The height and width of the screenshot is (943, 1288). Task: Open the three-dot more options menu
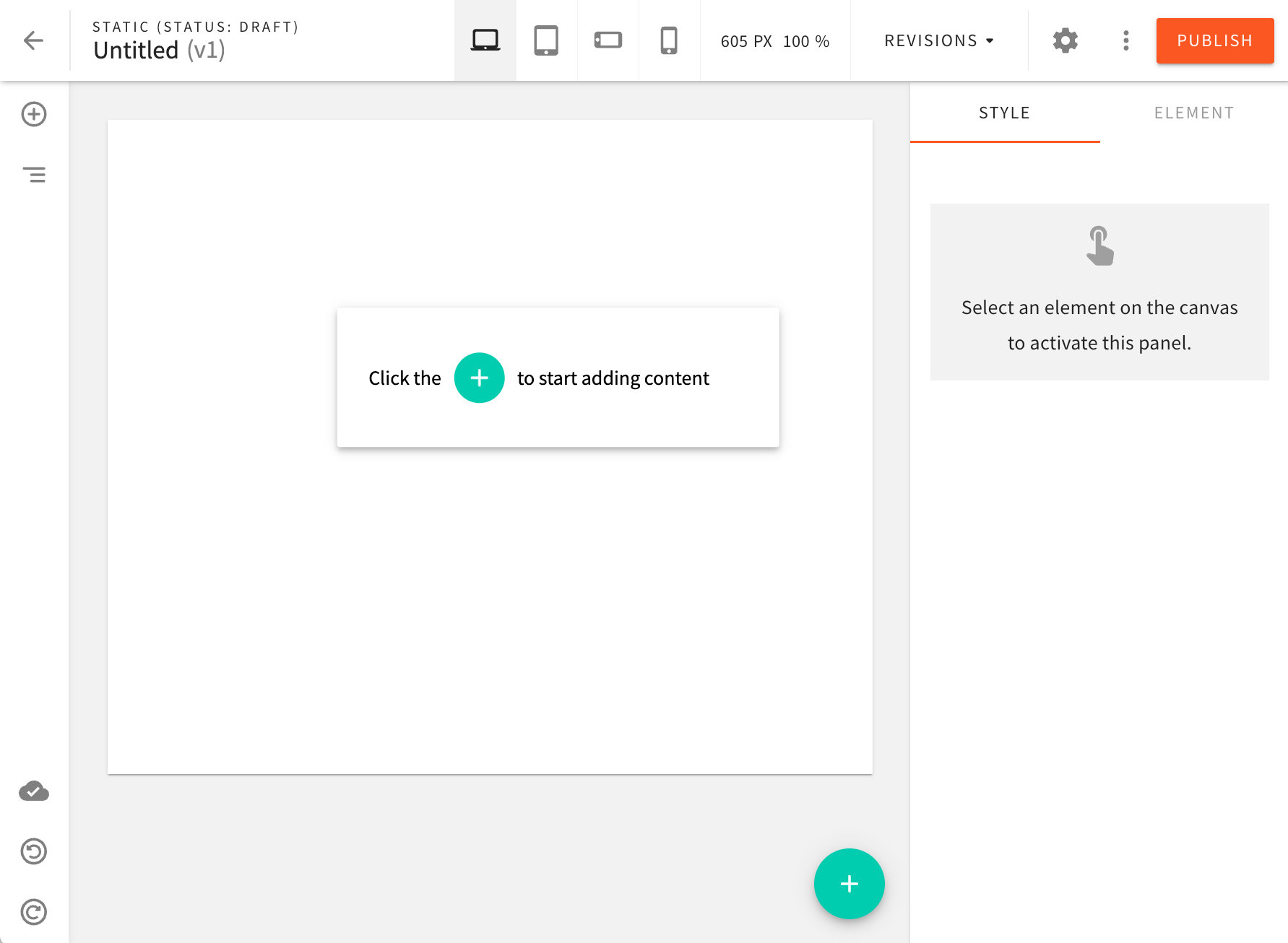[x=1125, y=40]
